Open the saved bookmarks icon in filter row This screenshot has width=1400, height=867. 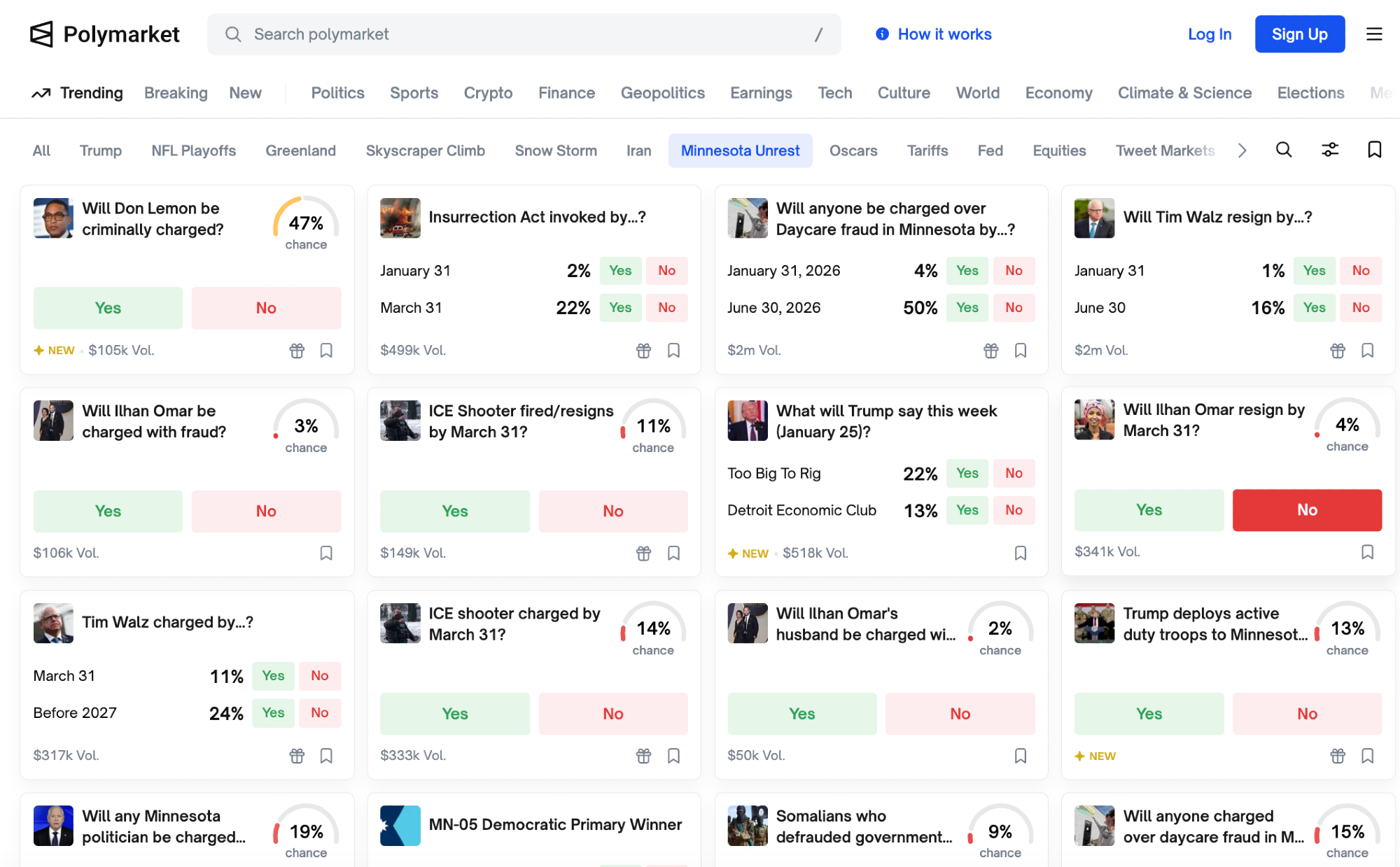click(1374, 150)
